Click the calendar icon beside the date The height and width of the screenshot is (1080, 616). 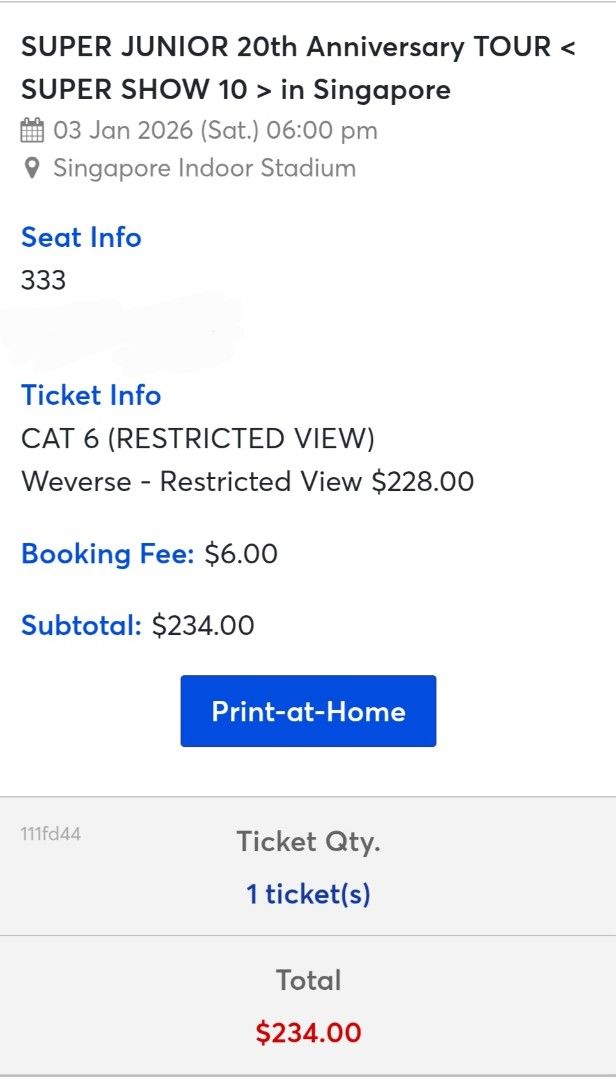pyautogui.click(x=33, y=130)
